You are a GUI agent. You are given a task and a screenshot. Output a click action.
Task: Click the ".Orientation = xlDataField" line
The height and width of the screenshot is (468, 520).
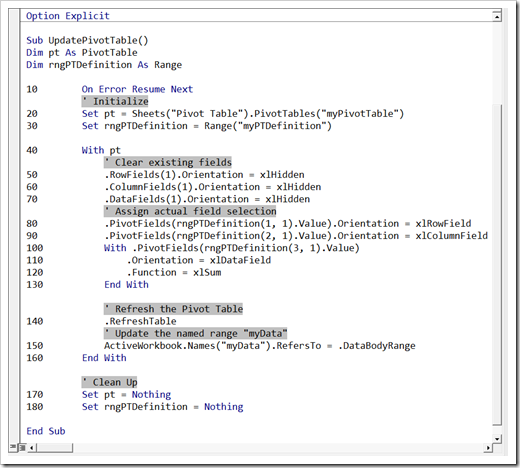coord(199,260)
